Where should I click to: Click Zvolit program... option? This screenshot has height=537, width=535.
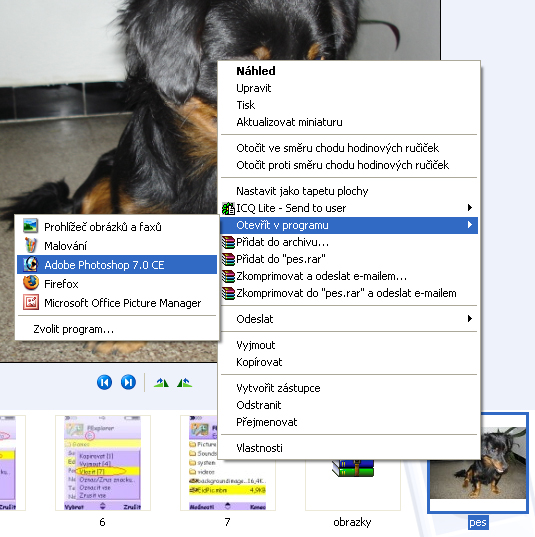[117, 329]
